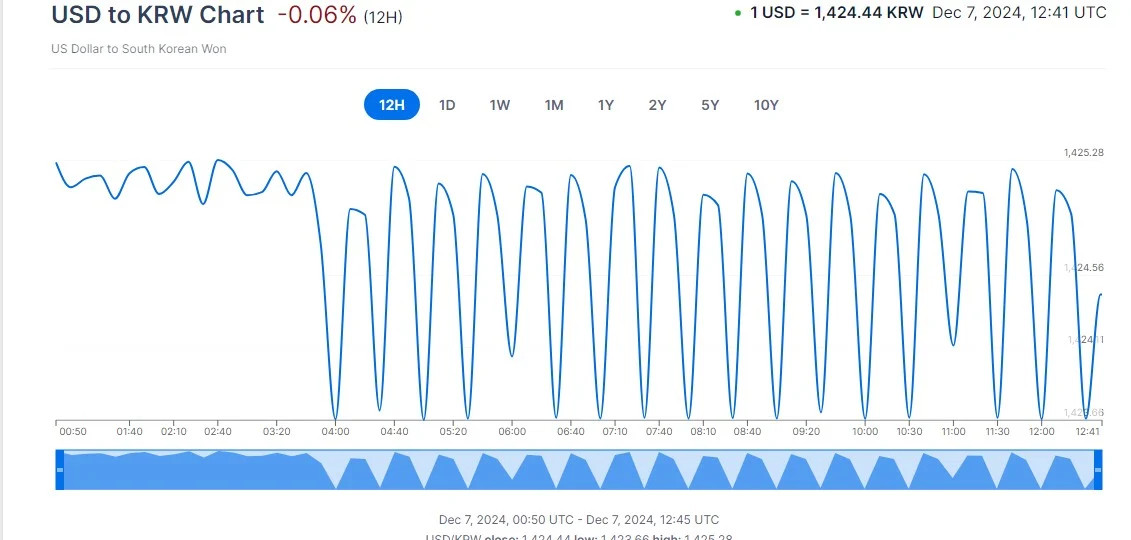1131x540 pixels.
Task: Click the chart line endpoint at 12:41
Action: [x=1101, y=294]
